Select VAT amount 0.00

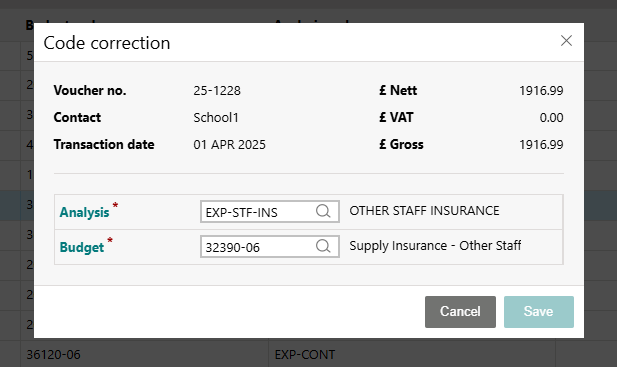[x=551, y=117]
